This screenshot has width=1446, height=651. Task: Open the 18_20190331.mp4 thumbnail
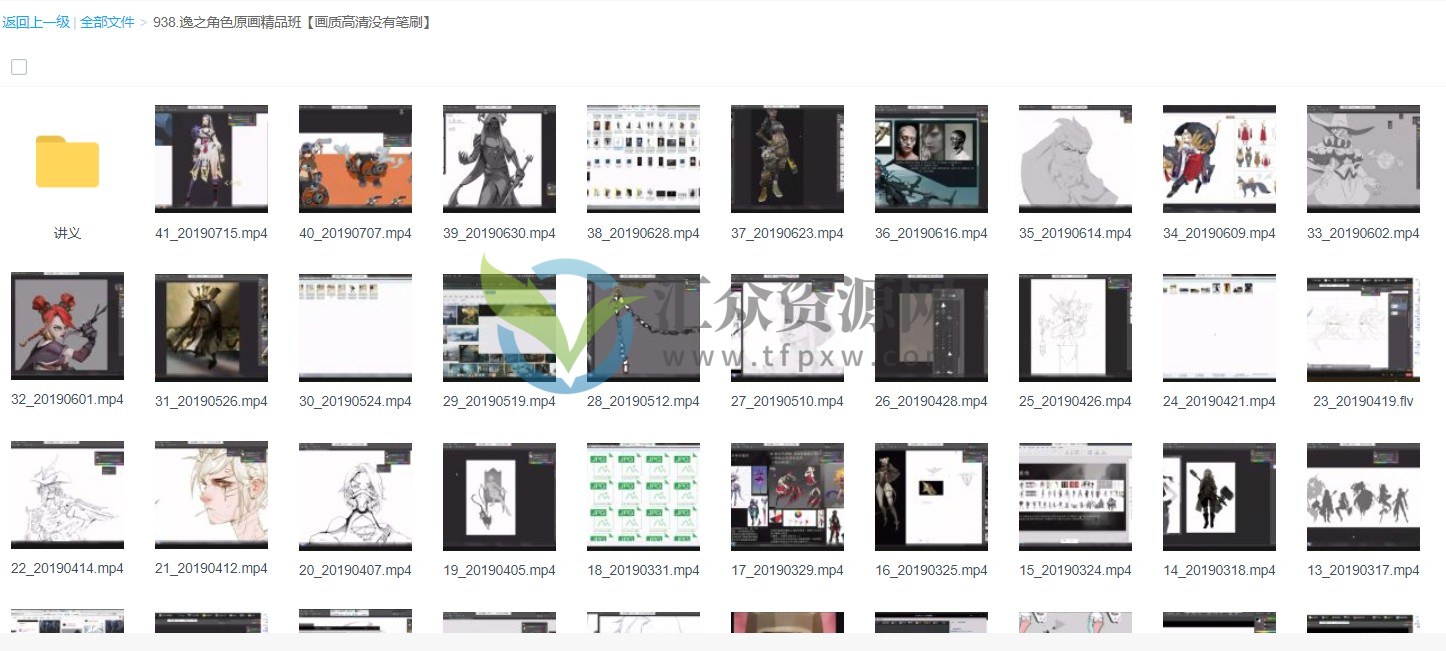(x=643, y=496)
